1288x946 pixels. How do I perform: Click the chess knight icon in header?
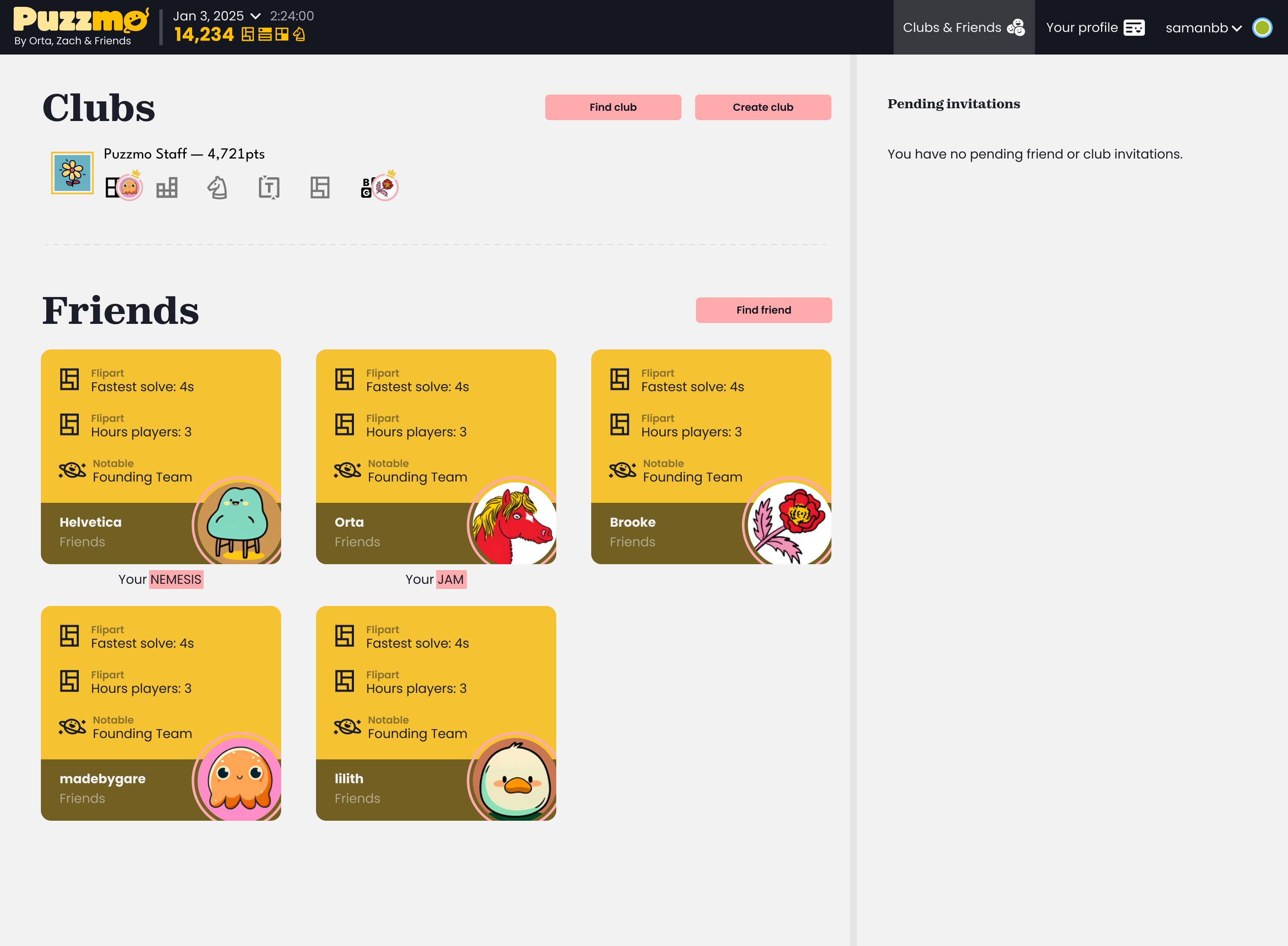point(299,35)
